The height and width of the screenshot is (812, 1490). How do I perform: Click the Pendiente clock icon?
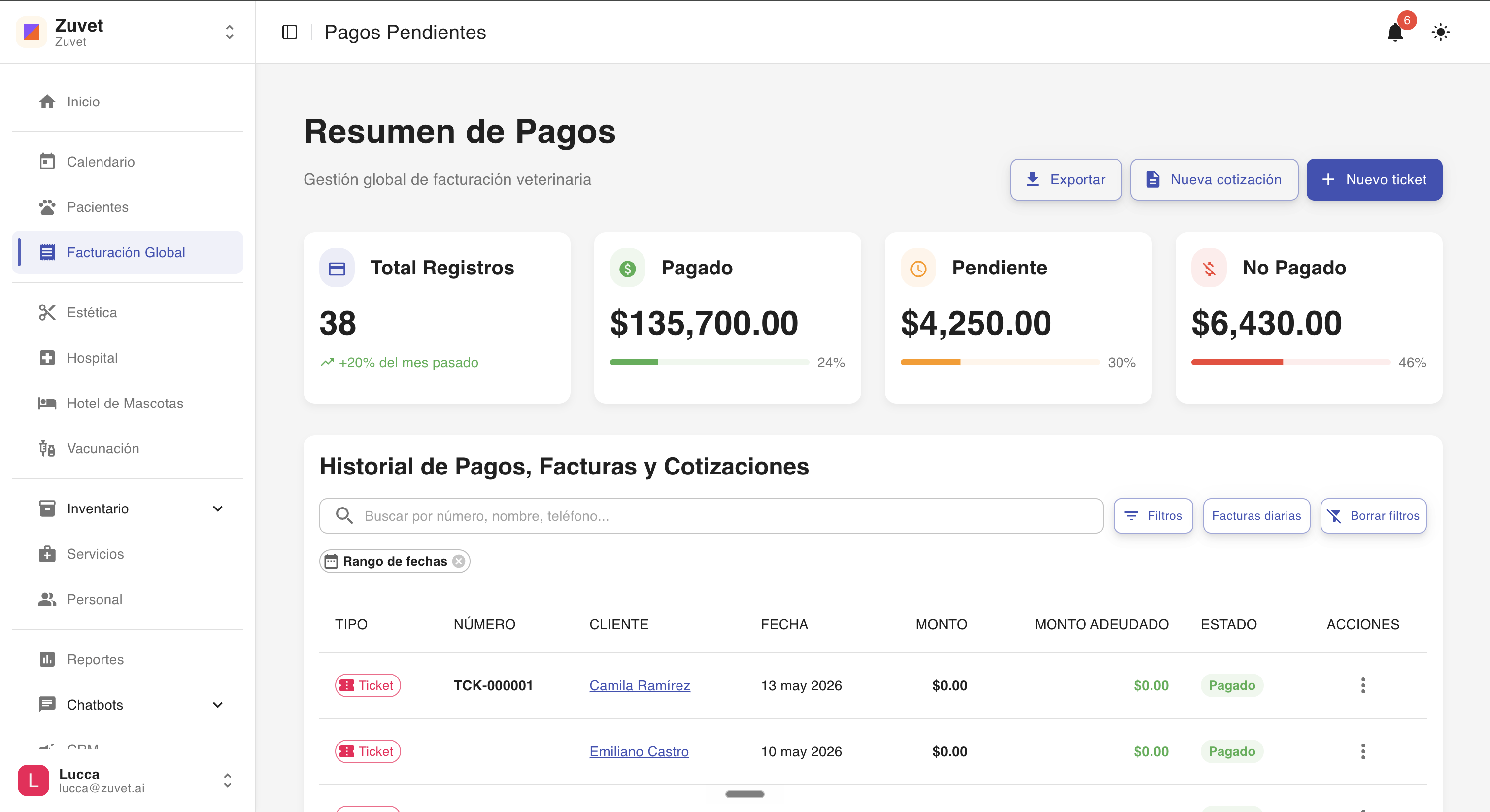point(918,268)
